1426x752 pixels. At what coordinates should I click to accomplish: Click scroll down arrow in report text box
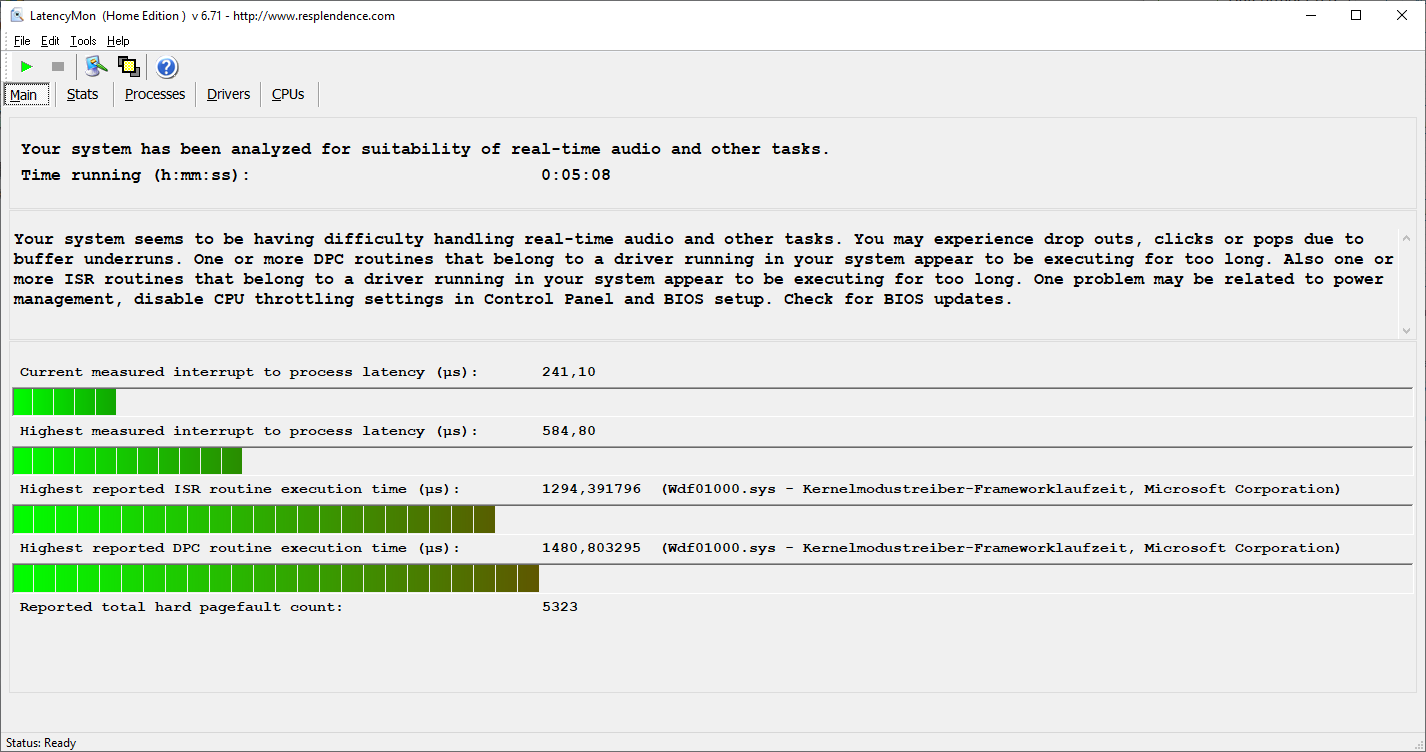[x=1406, y=330]
